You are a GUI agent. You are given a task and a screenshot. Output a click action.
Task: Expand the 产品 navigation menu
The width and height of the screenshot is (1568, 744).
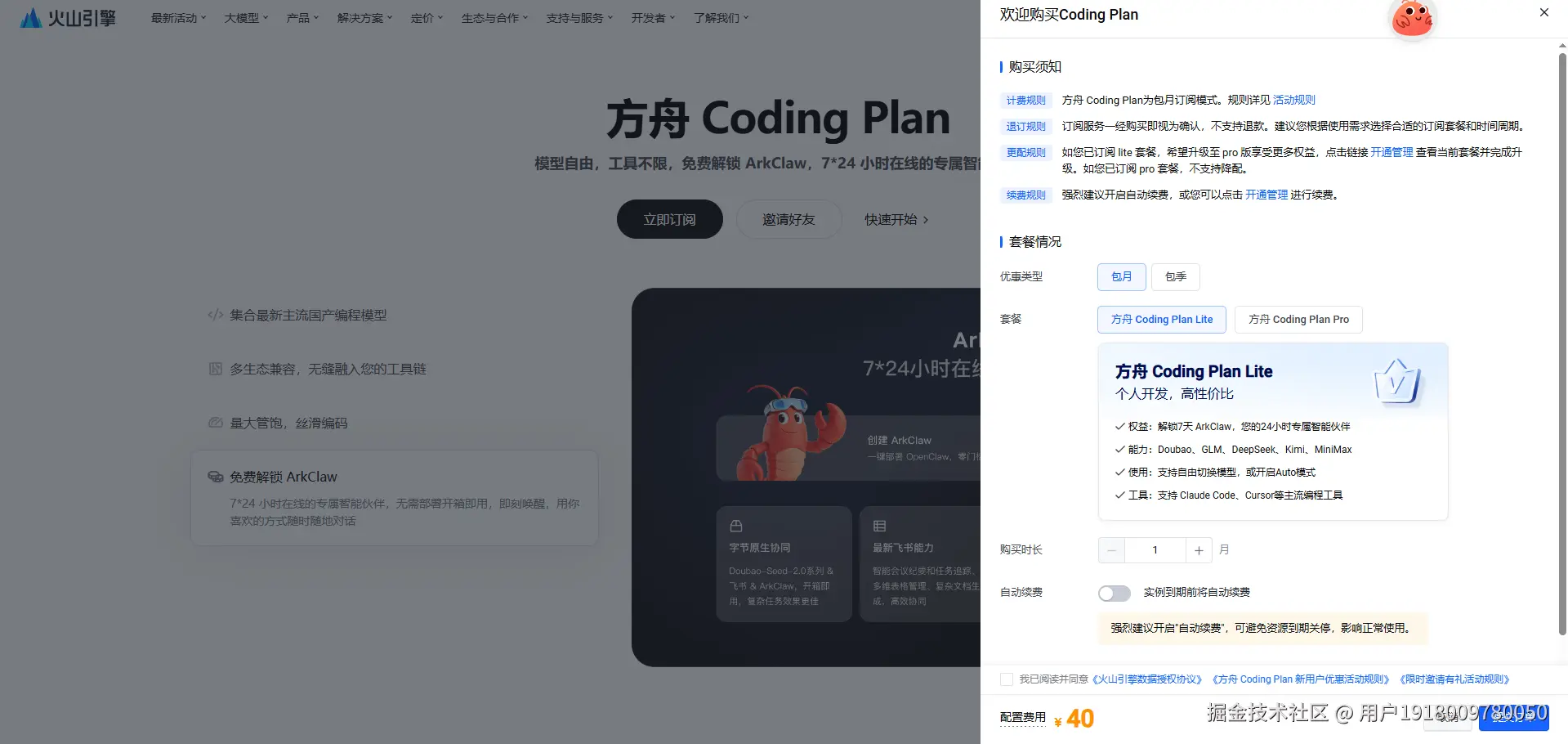pyautogui.click(x=302, y=18)
